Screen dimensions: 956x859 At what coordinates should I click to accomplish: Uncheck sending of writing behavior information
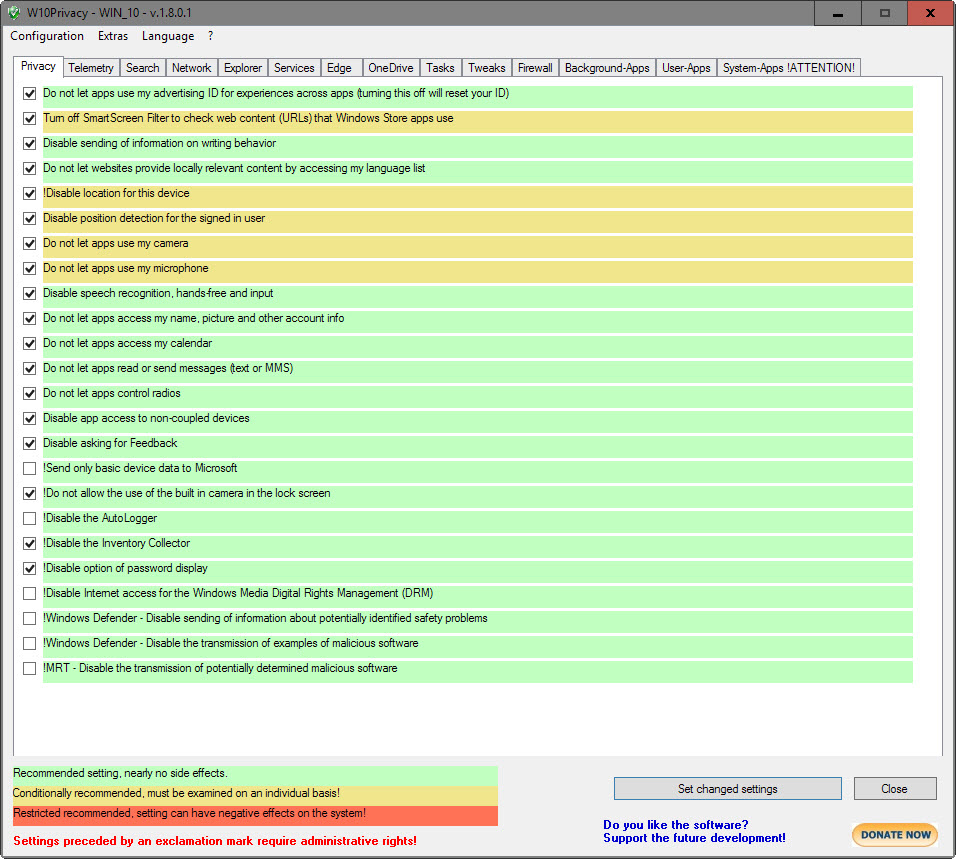(x=29, y=143)
